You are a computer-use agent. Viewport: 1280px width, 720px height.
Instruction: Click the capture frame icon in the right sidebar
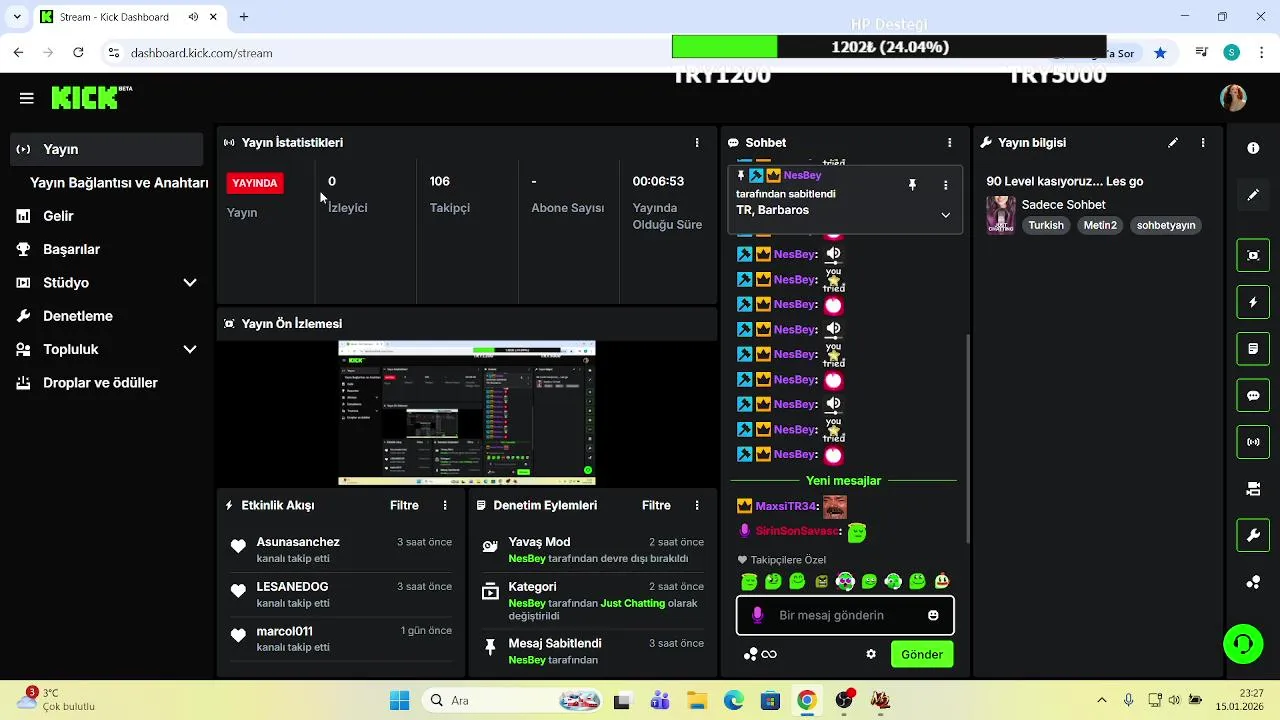(1253, 255)
